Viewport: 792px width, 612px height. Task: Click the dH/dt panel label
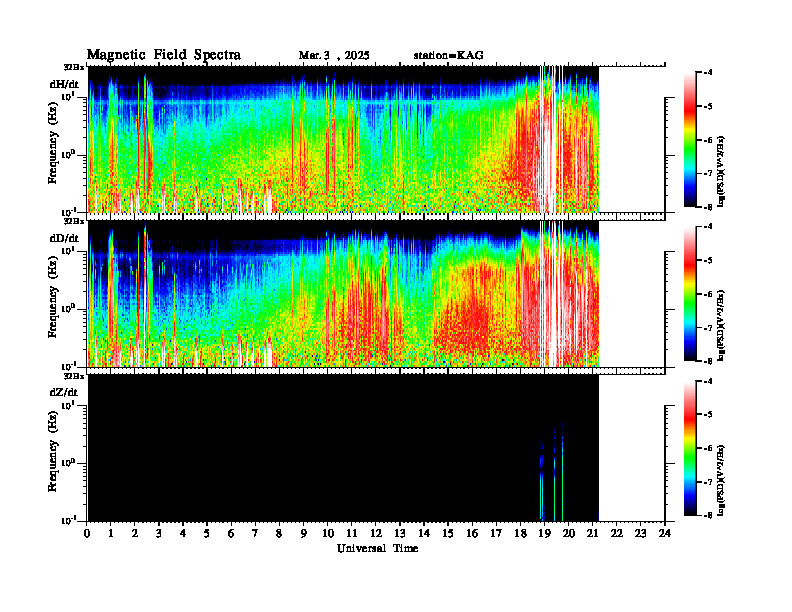click(64, 84)
